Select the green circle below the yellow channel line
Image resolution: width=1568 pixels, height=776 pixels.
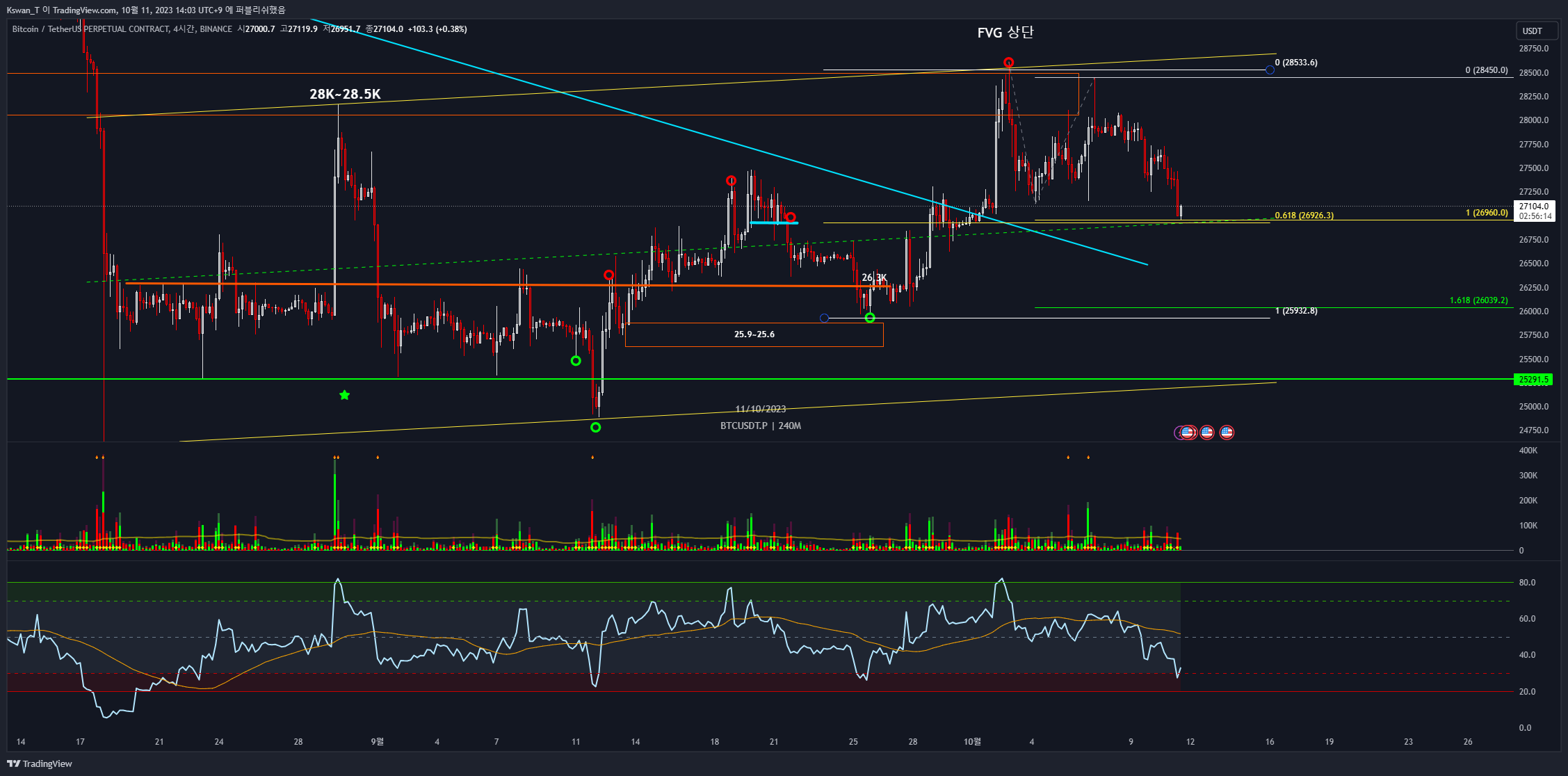point(595,427)
